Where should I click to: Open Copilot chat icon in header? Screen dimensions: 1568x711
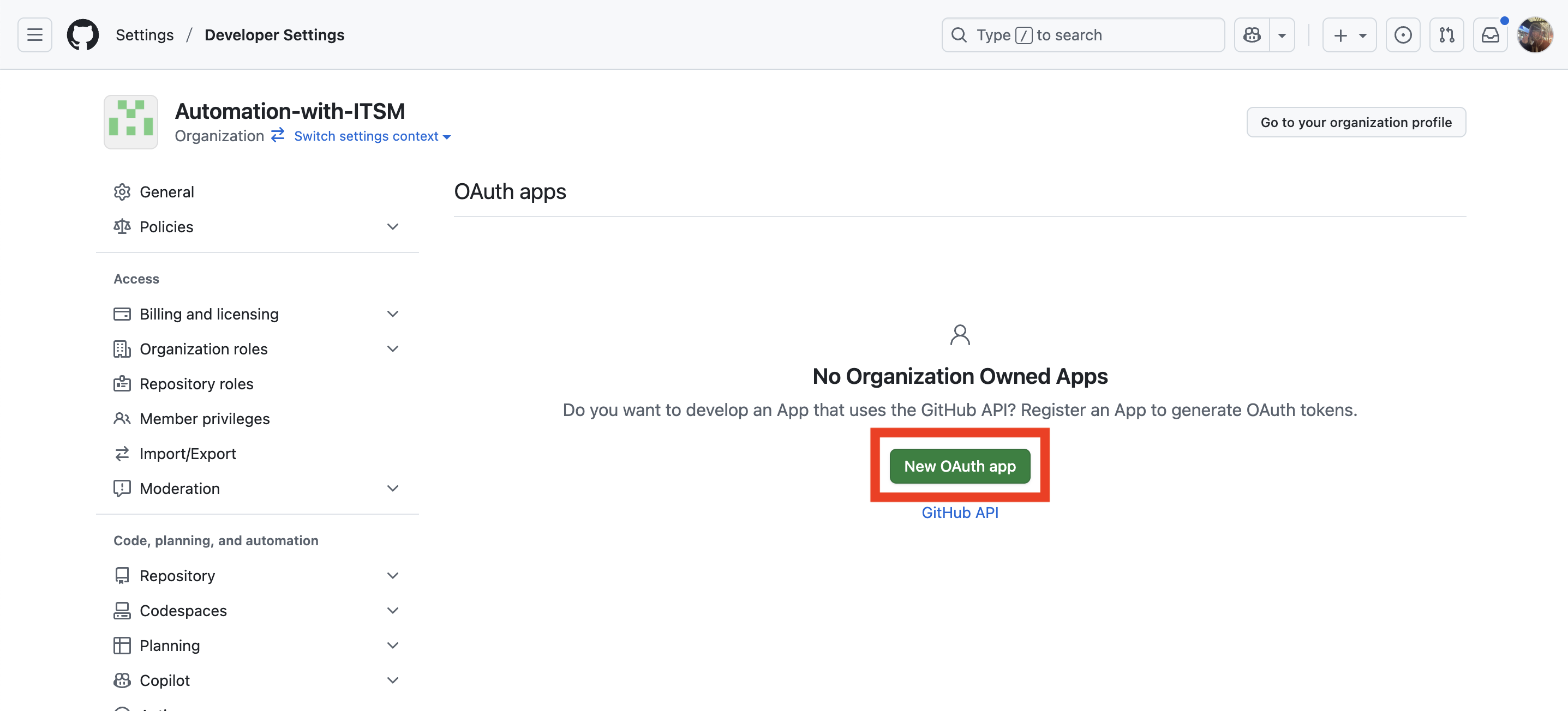click(x=1252, y=35)
